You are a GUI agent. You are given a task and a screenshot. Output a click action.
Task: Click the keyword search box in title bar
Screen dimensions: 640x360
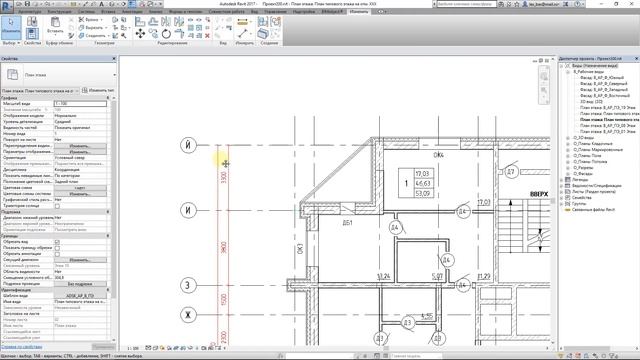pos(466,4)
